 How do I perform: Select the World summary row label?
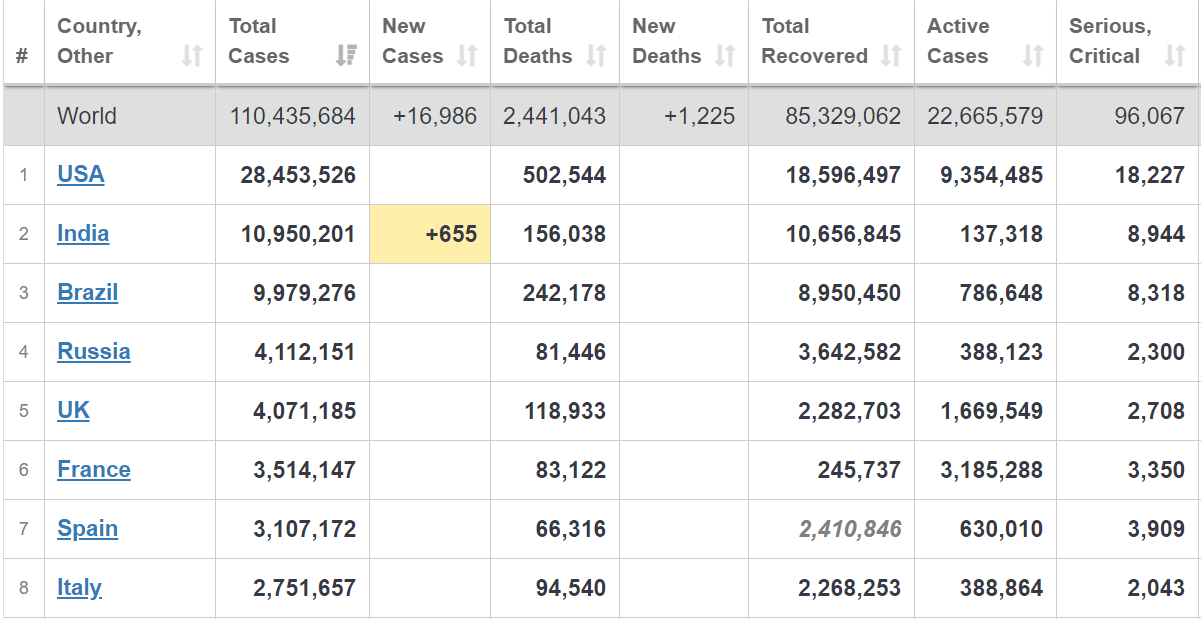(x=87, y=116)
